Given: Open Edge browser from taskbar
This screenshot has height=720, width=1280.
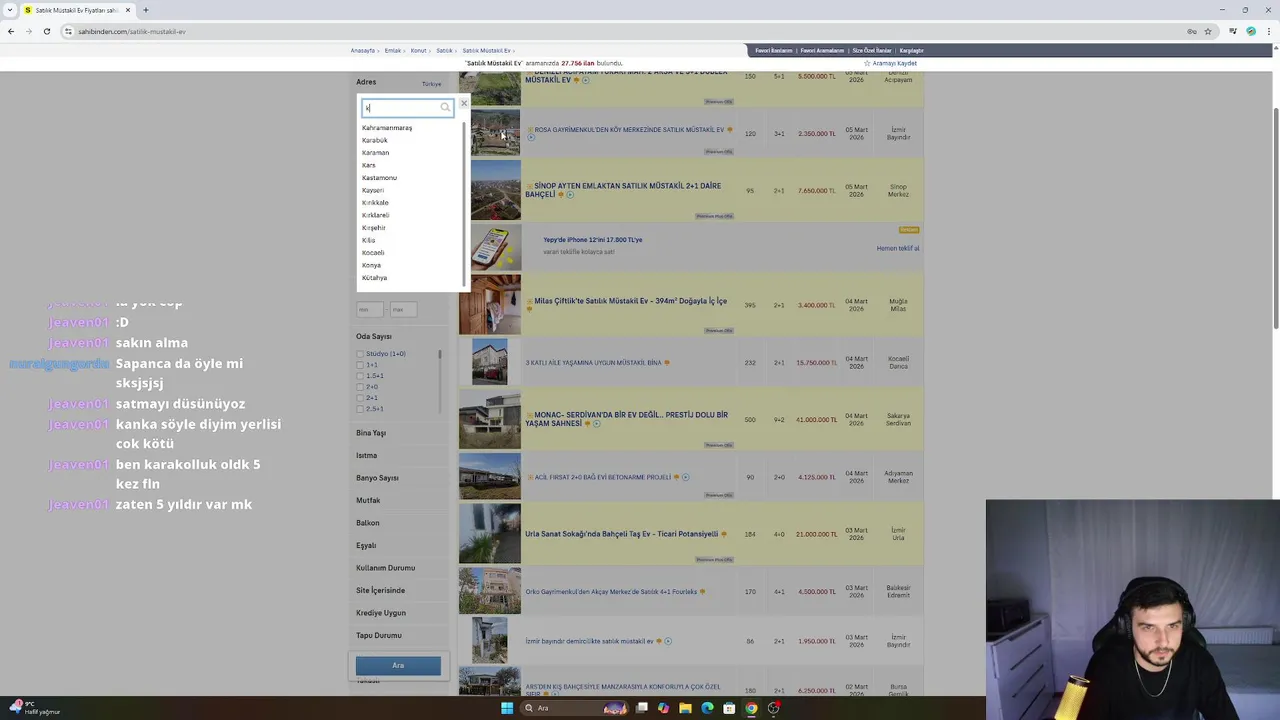Looking at the screenshot, I should 707,708.
